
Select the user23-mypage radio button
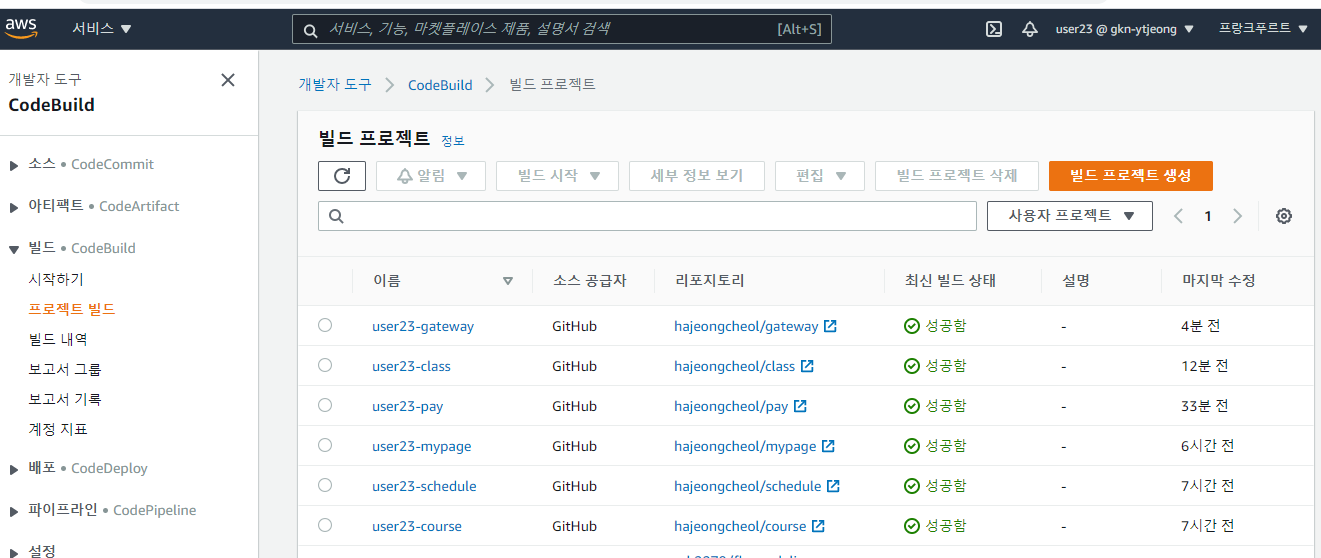coord(325,445)
